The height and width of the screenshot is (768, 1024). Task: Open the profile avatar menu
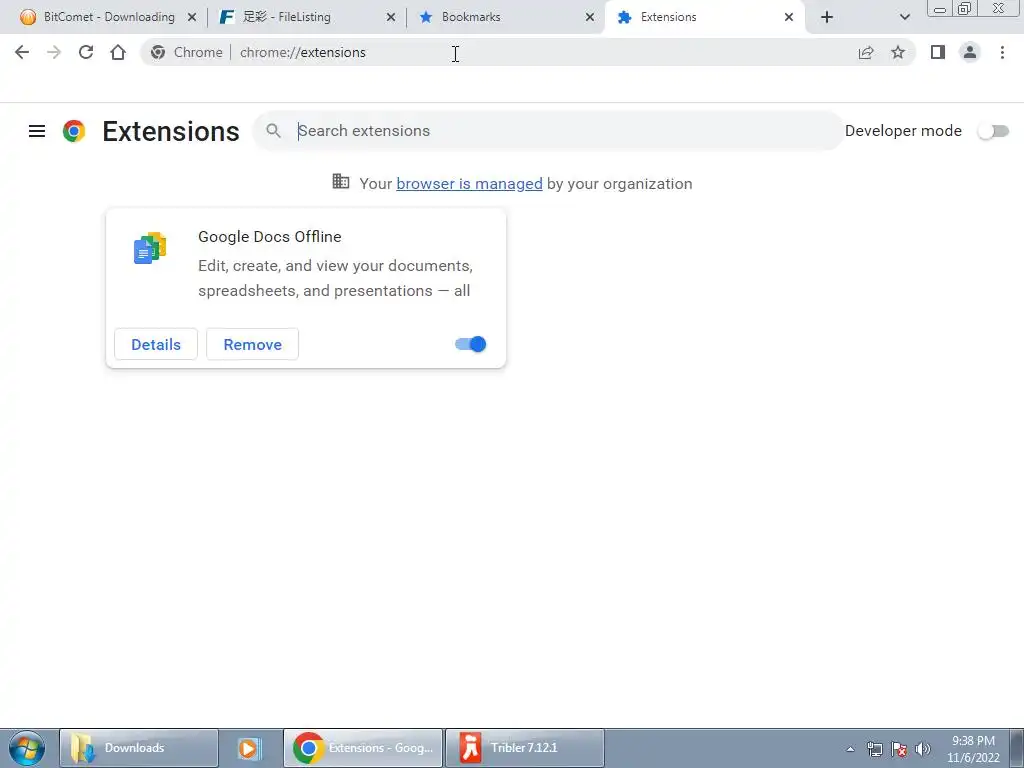970,52
